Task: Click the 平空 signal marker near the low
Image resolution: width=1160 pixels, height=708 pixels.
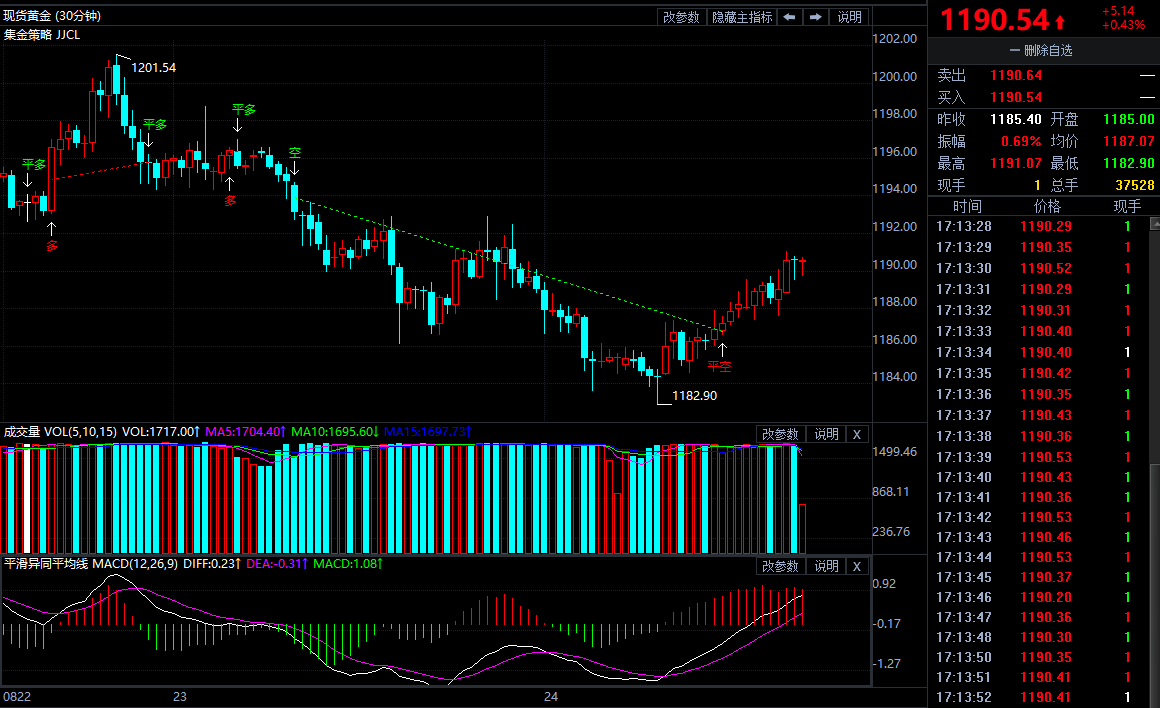Action: [x=719, y=366]
